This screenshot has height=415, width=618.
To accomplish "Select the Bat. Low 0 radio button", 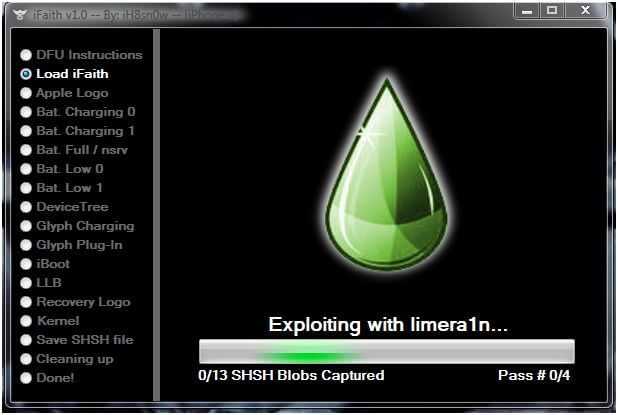I will pos(26,169).
